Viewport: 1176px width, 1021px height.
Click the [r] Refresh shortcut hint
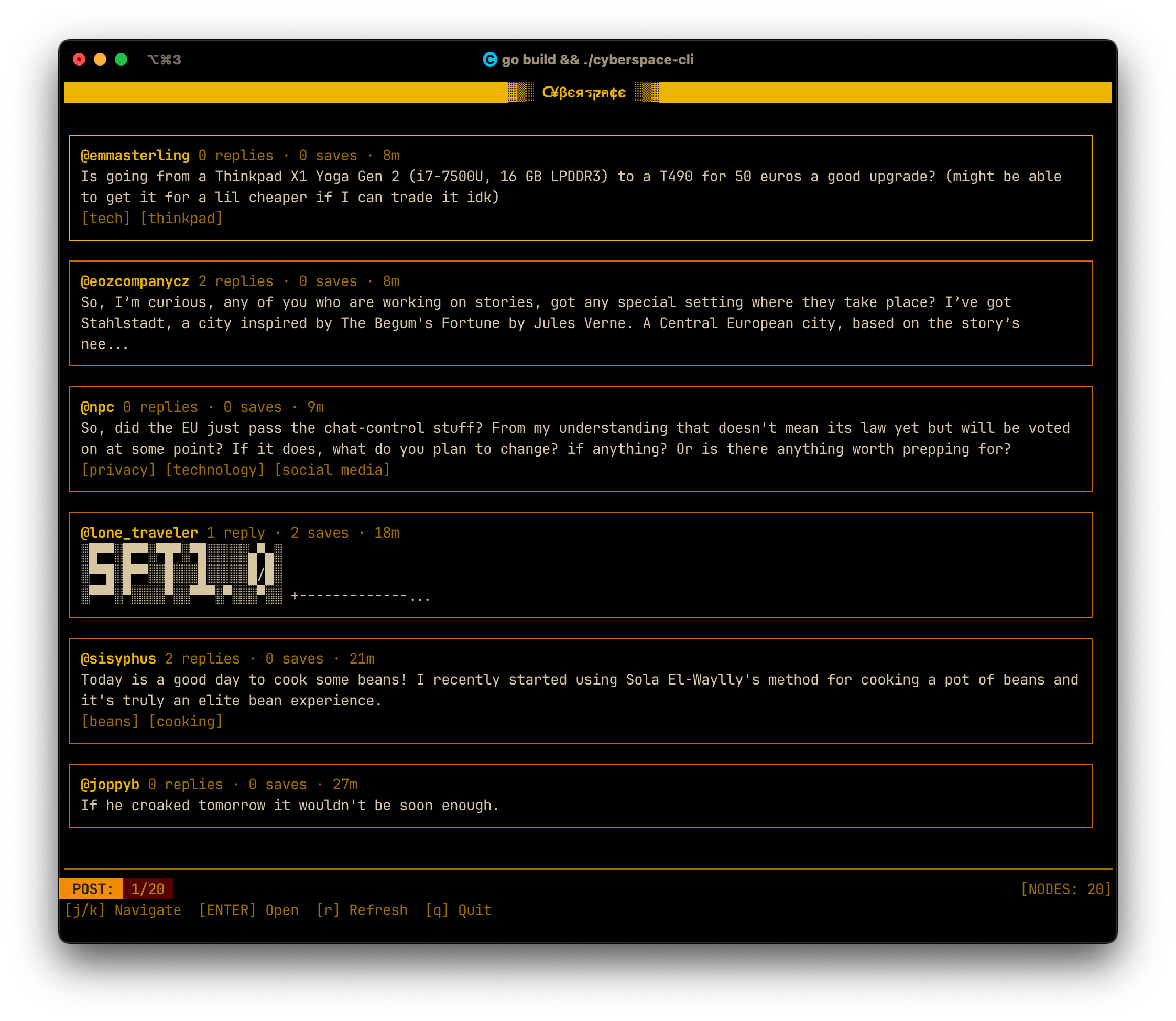pyautogui.click(x=362, y=910)
